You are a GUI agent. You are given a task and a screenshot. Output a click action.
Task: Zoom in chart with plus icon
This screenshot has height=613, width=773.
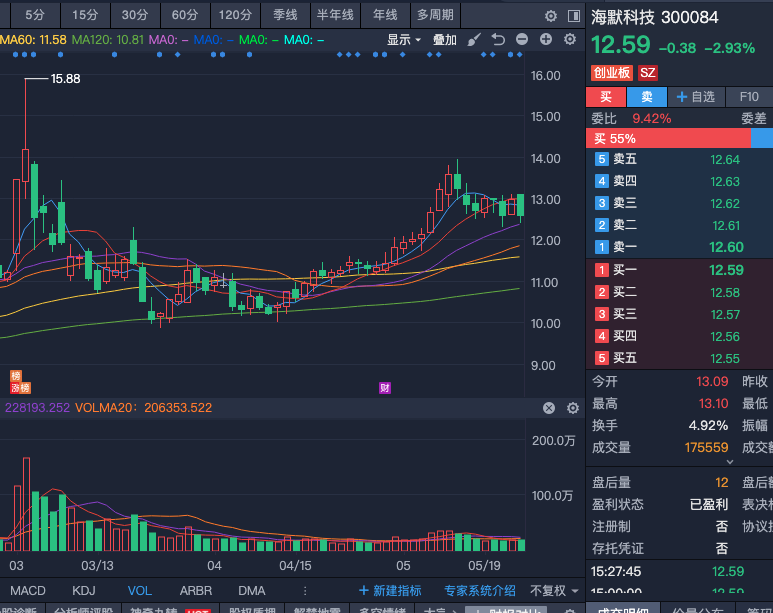coord(546,39)
